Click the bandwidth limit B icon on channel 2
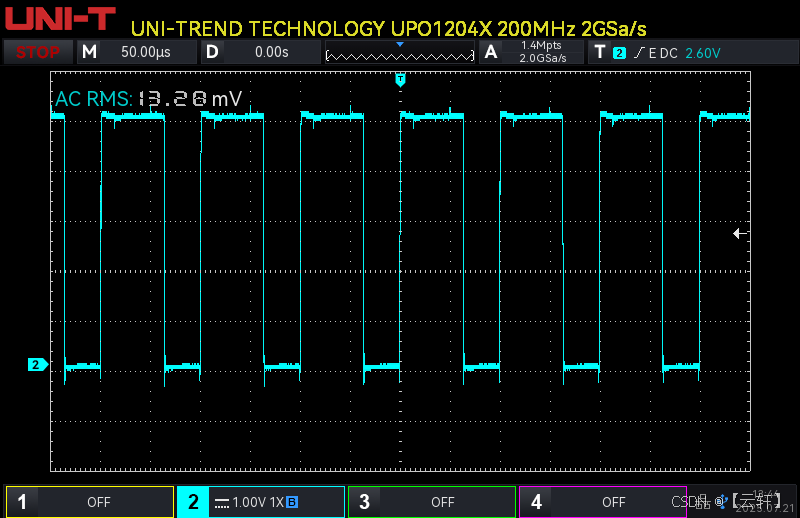The image size is (800, 518). pos(292,502)
